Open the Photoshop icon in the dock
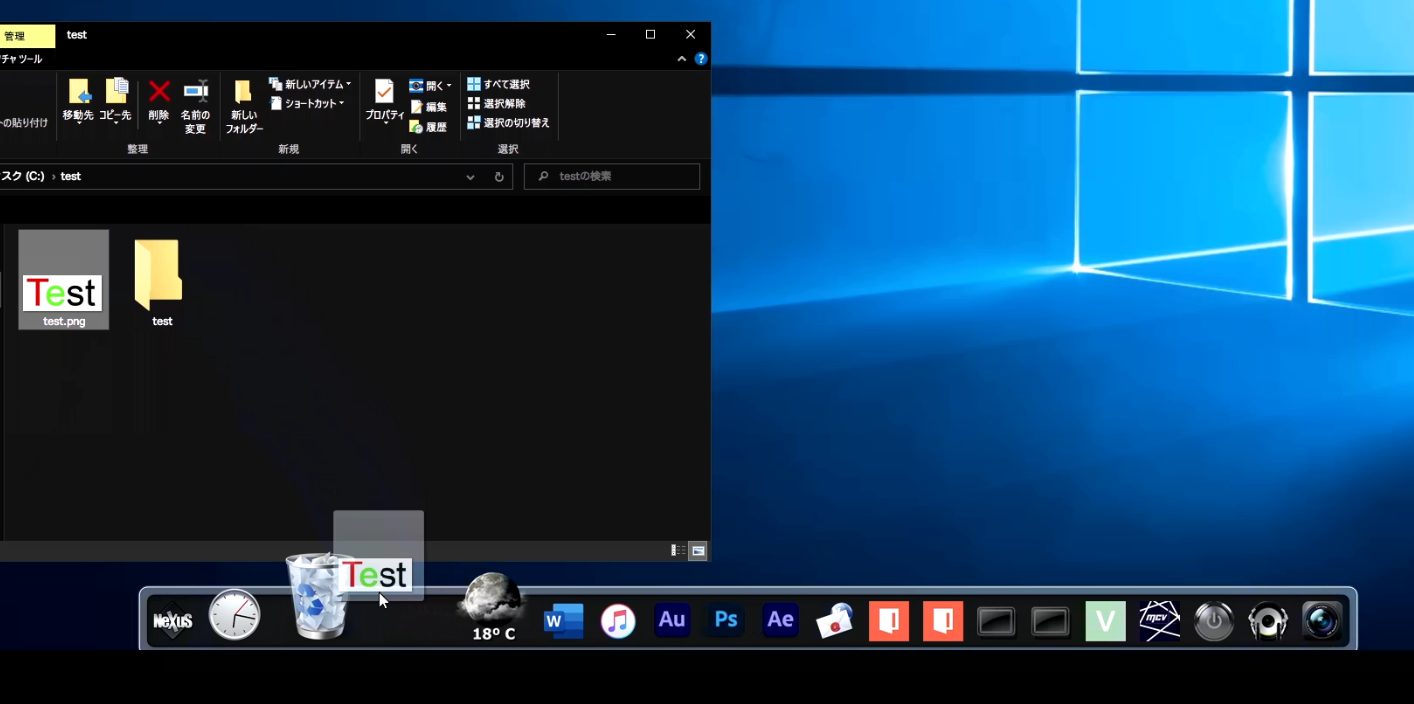This screenshot has width=1414, height=704. [x=726, y=620]
